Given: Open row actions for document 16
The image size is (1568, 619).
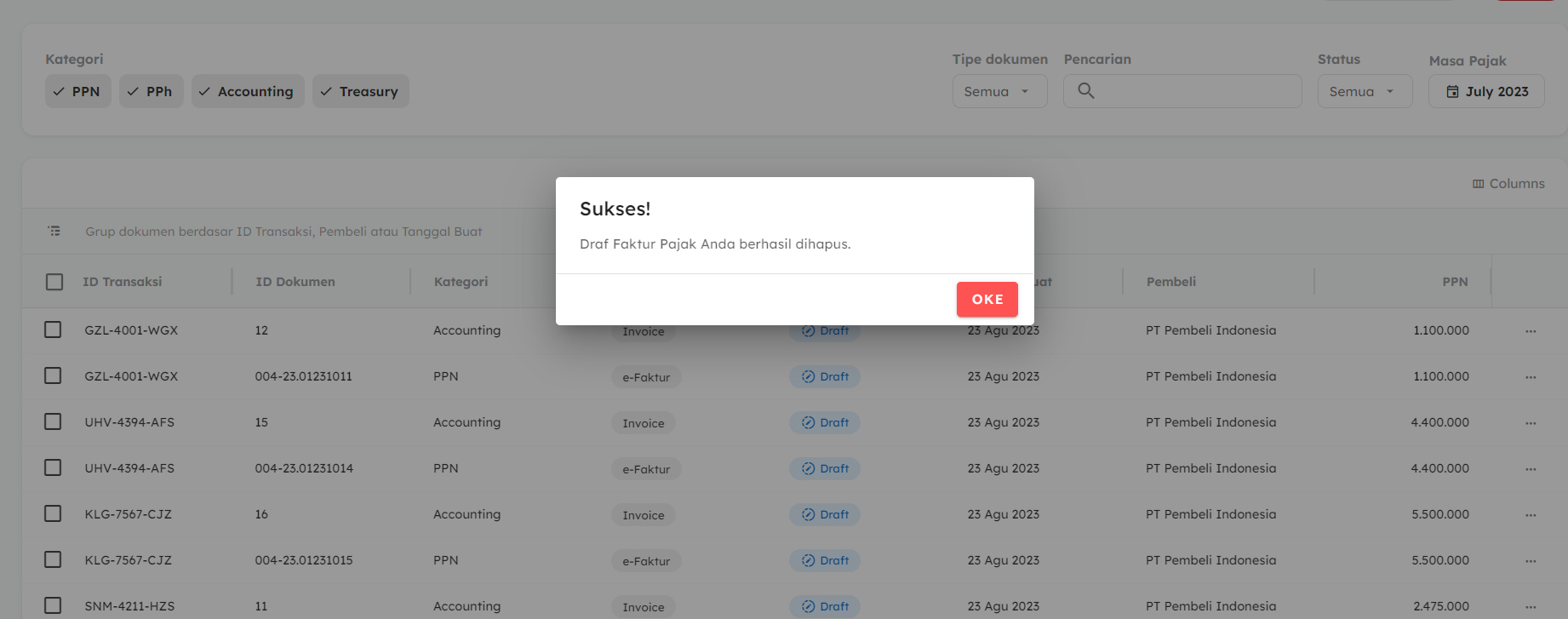Looking at the screenshot, I should click(x=1531, y=515).
